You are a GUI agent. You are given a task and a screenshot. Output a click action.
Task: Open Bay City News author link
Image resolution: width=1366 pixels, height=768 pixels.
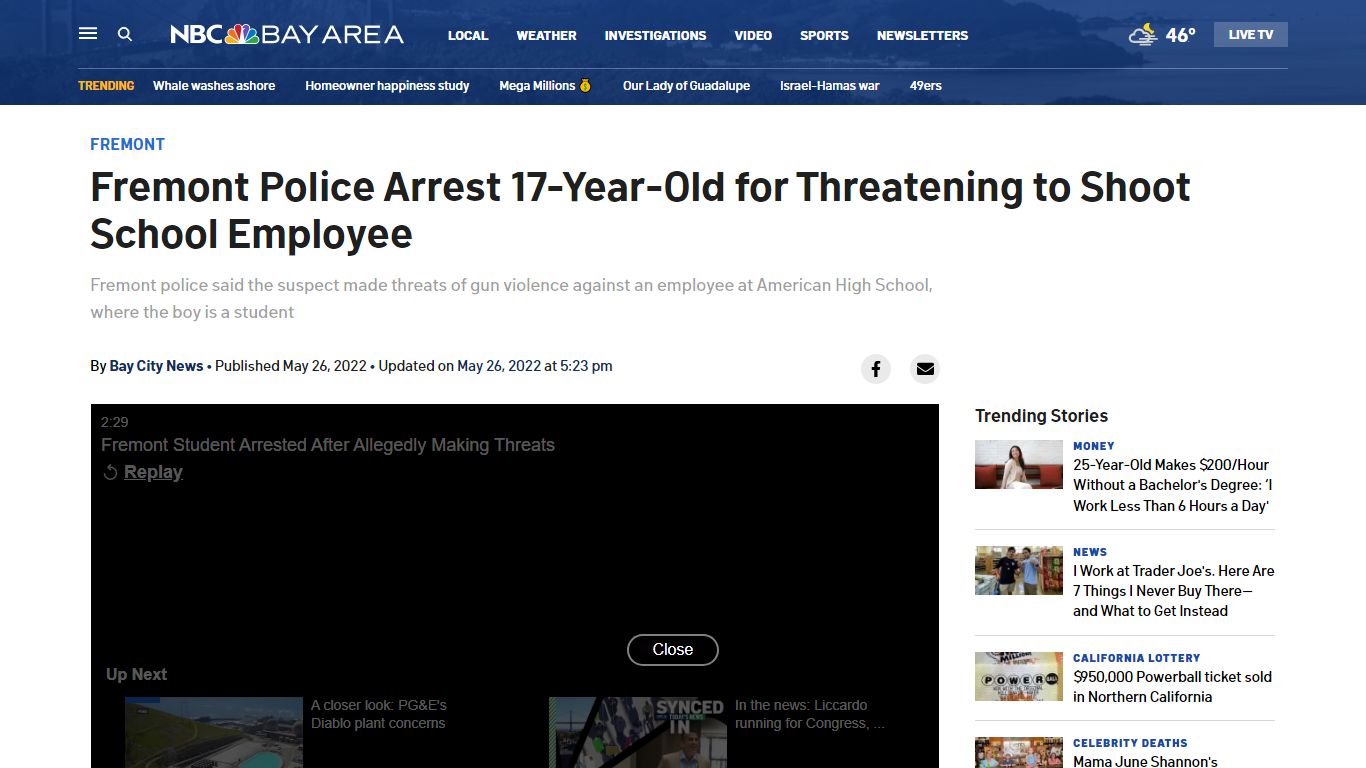[156, 366]
